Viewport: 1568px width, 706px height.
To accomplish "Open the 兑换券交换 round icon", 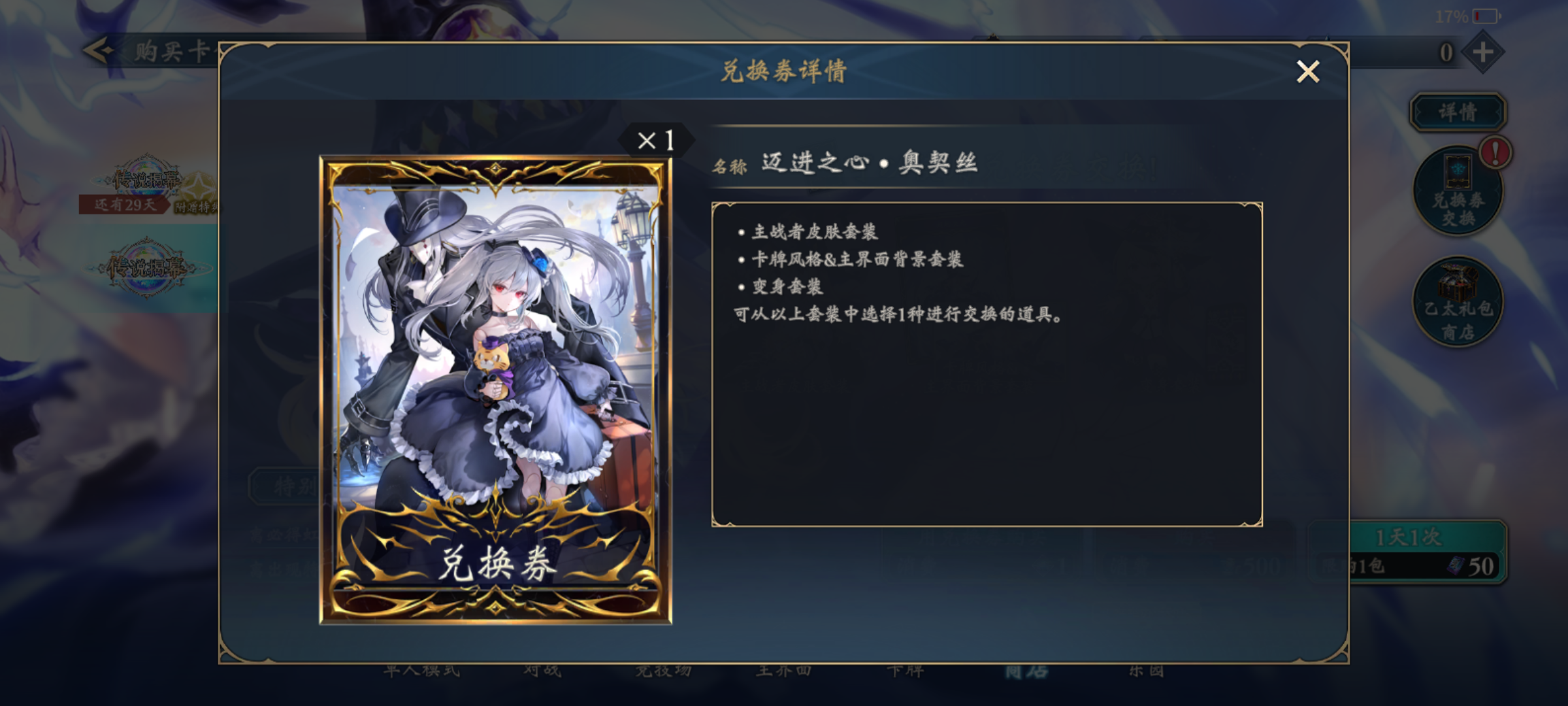I will point(1458,191).
